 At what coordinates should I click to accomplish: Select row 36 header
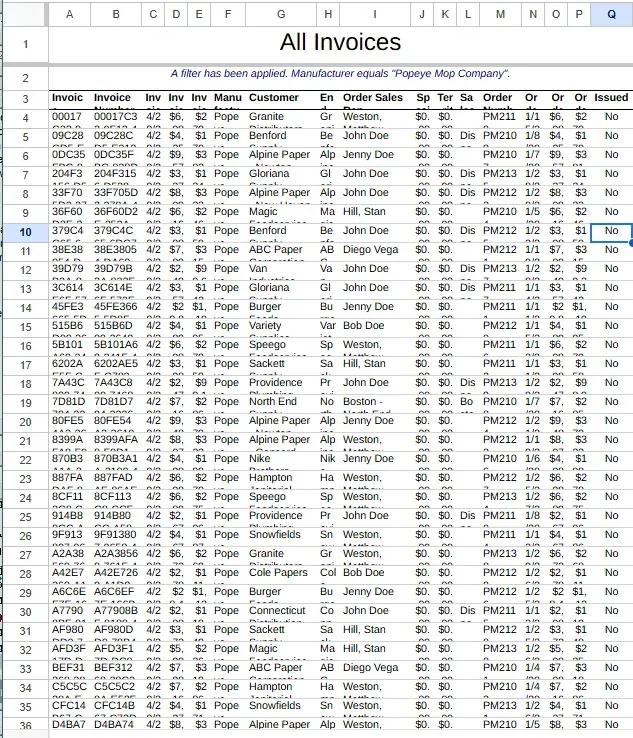25,725
